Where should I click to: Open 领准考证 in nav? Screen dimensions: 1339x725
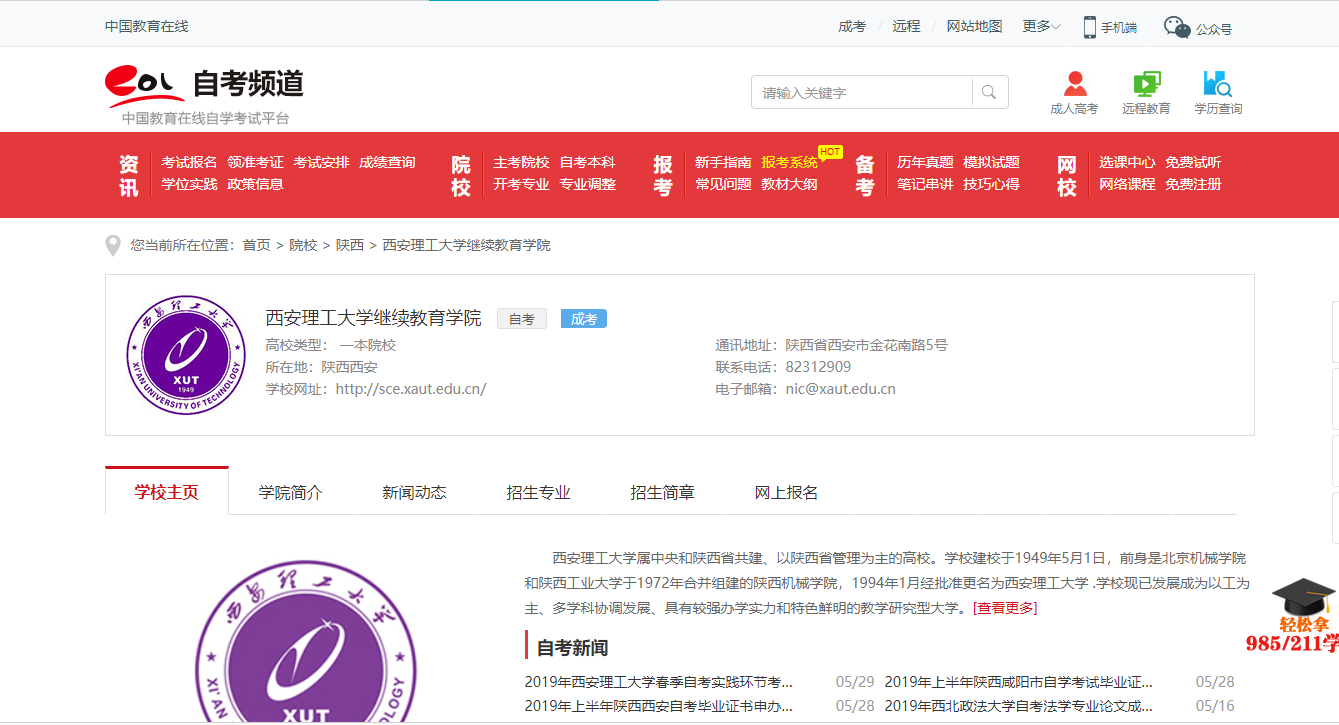(x=255, y=162)
